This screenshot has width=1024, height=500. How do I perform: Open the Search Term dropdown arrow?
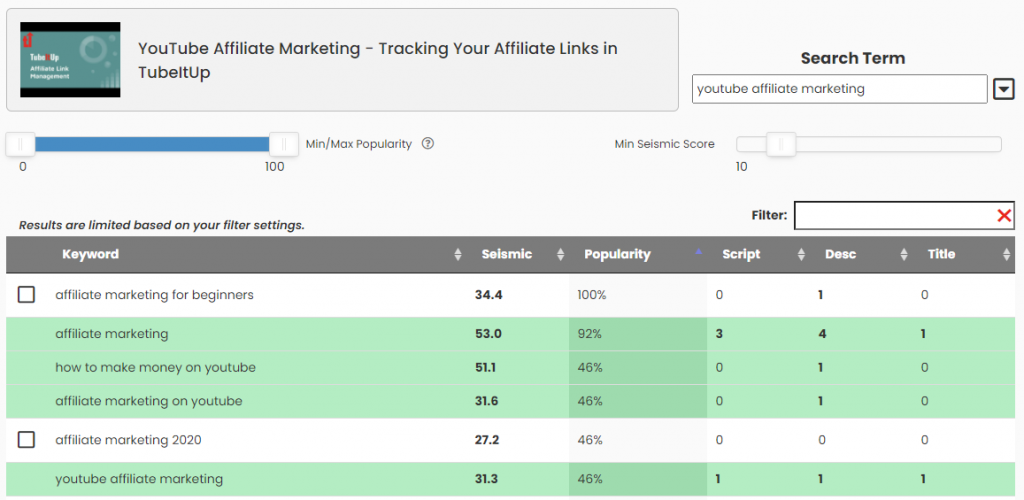pos(1003,89)
